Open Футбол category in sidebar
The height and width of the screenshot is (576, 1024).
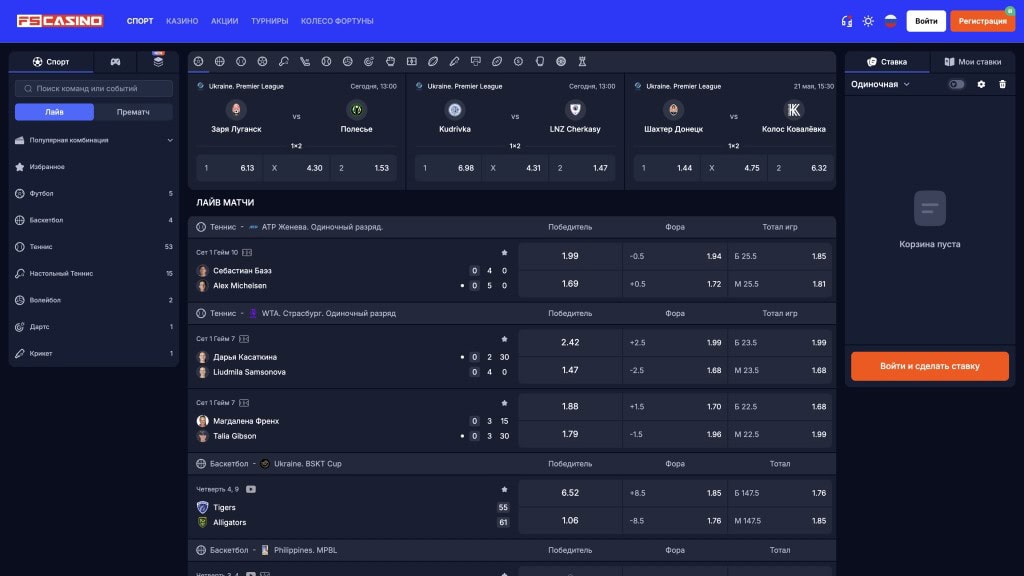click(94, 193)
